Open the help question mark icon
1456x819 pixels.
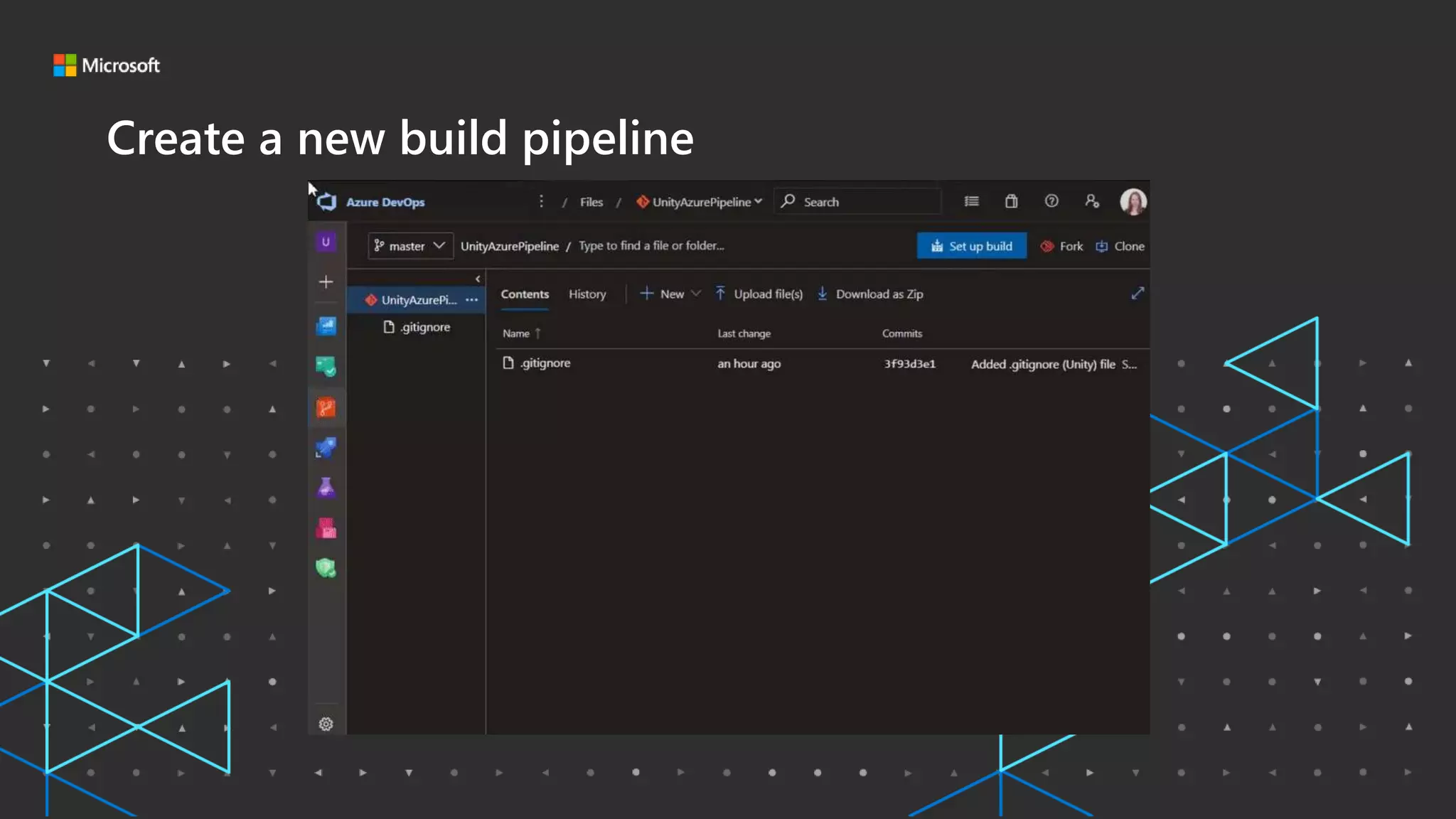tap(1051, 201)
